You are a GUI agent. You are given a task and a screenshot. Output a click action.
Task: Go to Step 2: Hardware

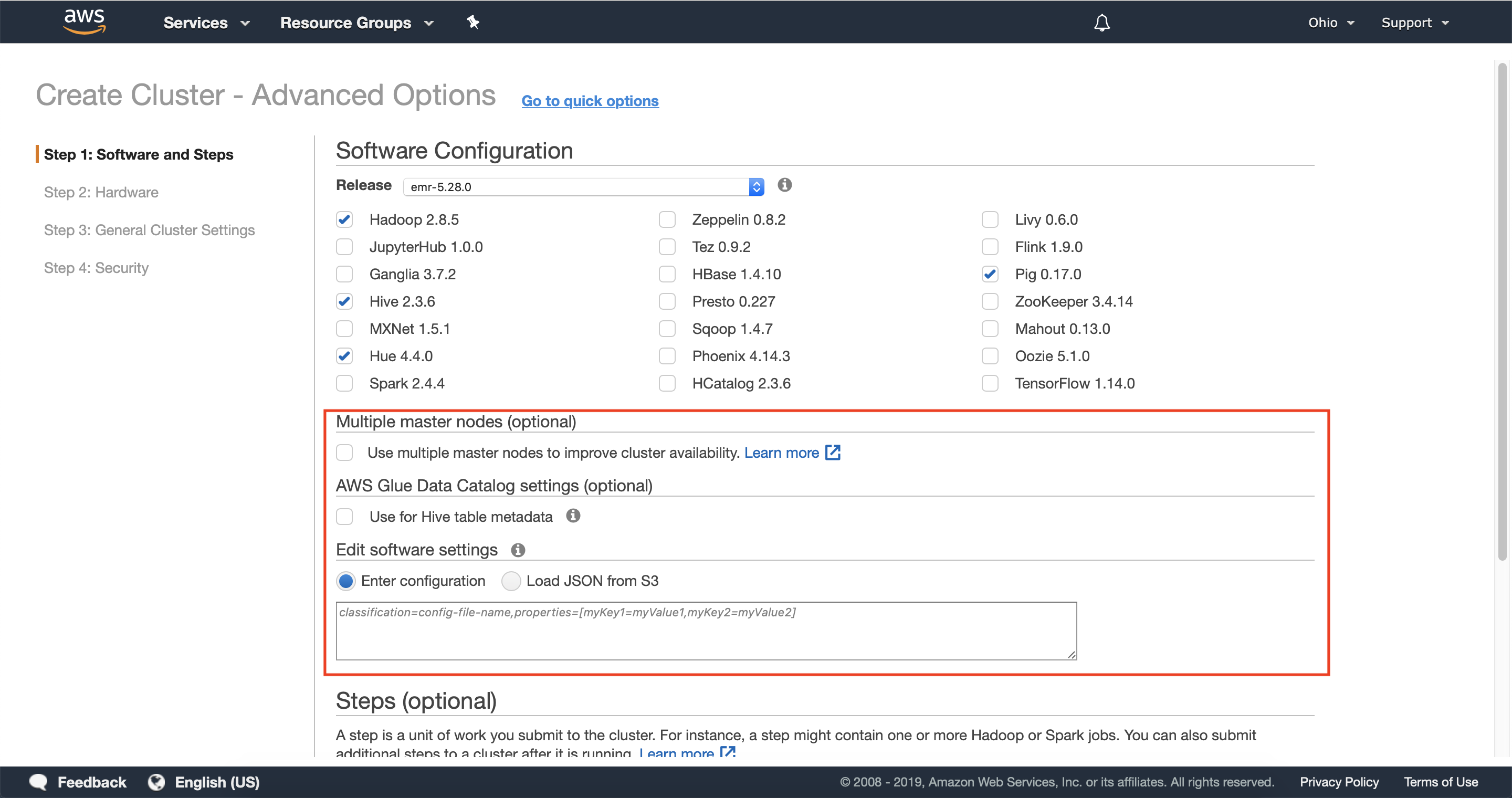[x=101, y=193]
